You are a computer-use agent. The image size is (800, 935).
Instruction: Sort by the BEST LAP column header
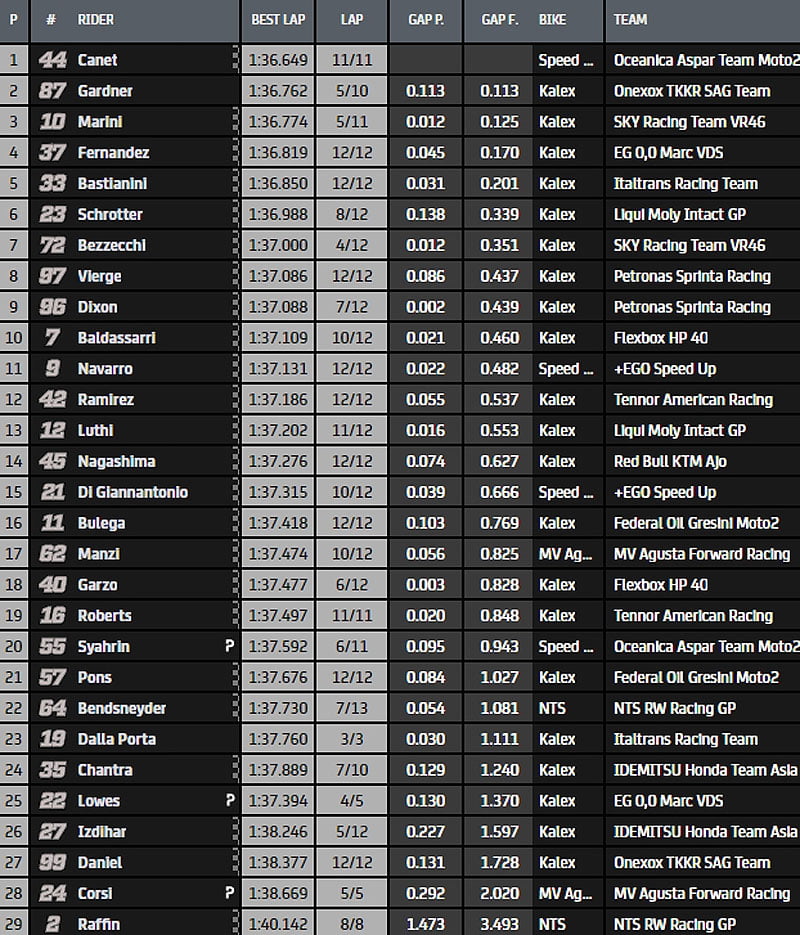tap(278, 19)
